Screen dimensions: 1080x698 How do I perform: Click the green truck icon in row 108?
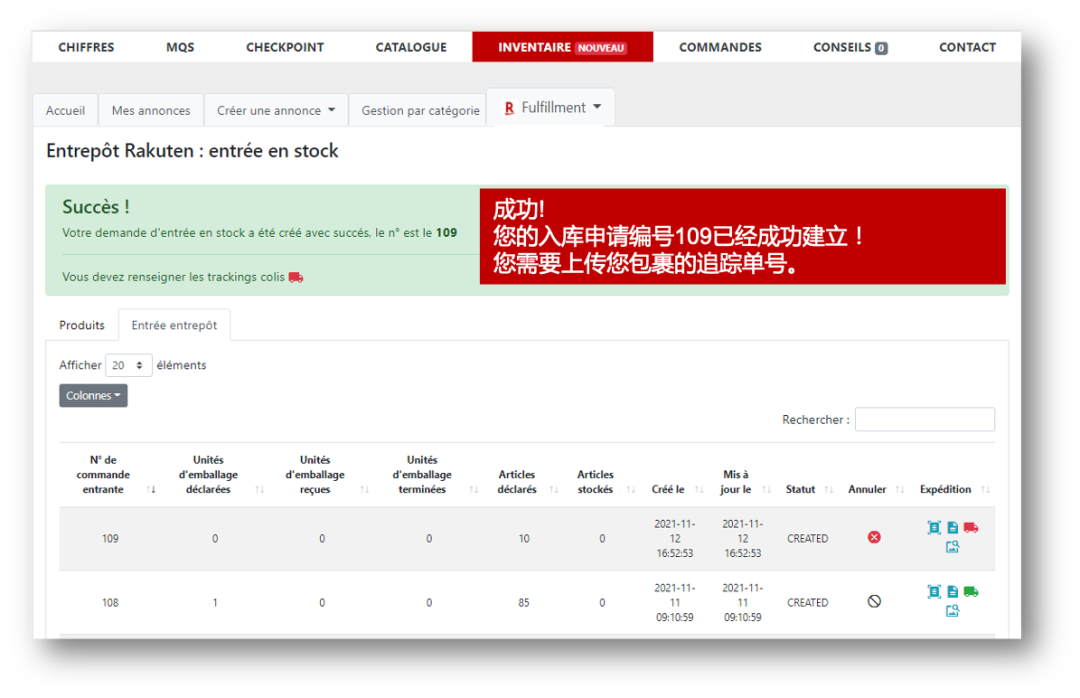[970, 592]
